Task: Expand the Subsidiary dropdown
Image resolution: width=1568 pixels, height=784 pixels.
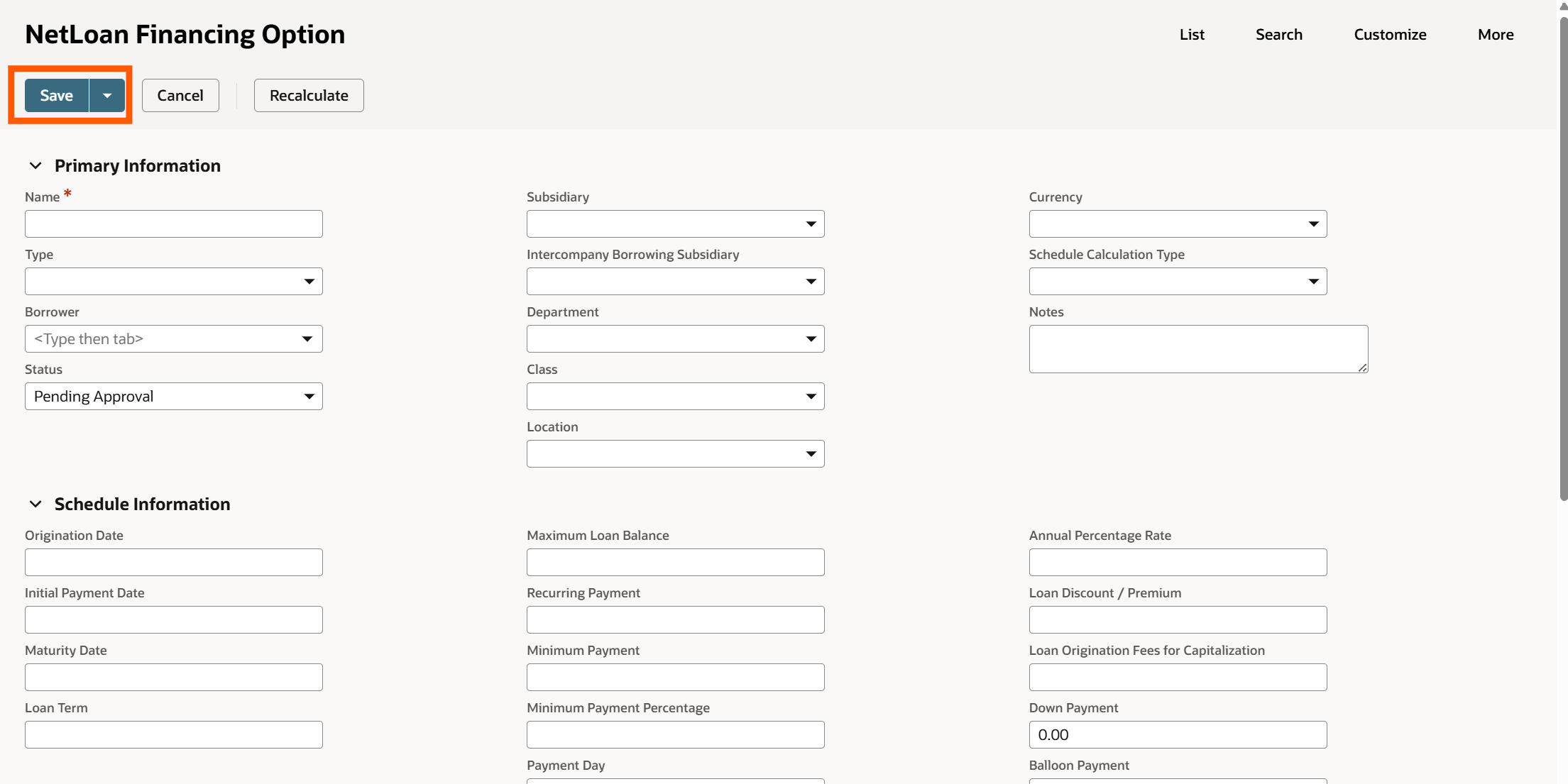Action: 811,224
